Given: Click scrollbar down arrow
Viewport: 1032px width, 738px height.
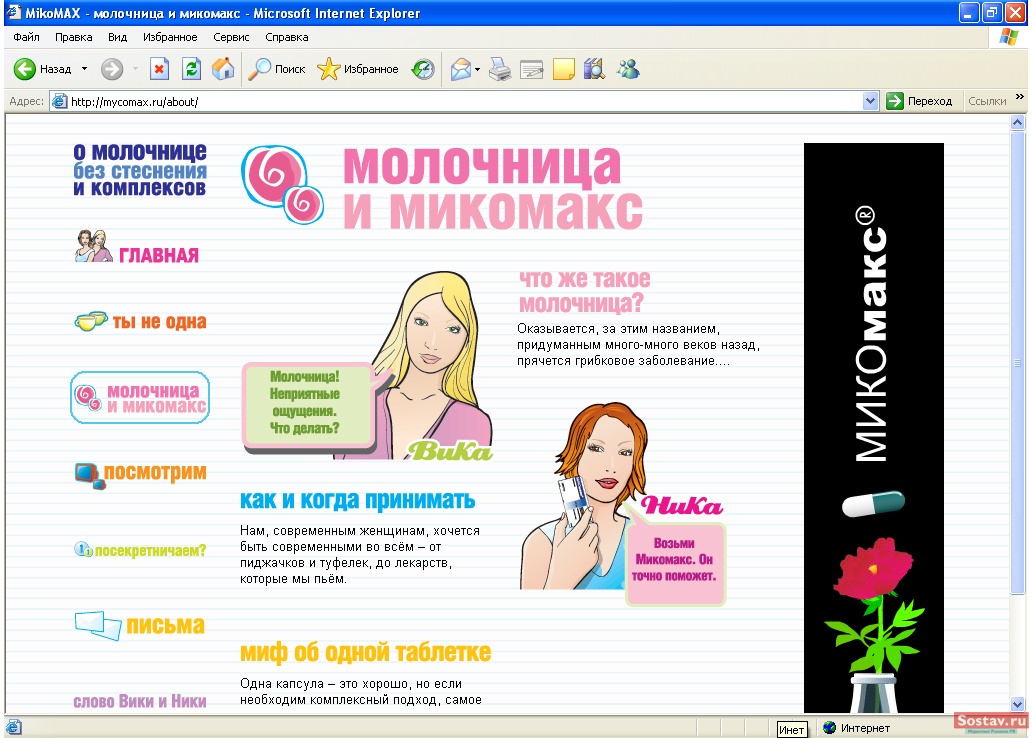Looking at the screenshot, I should point(1018,704).
